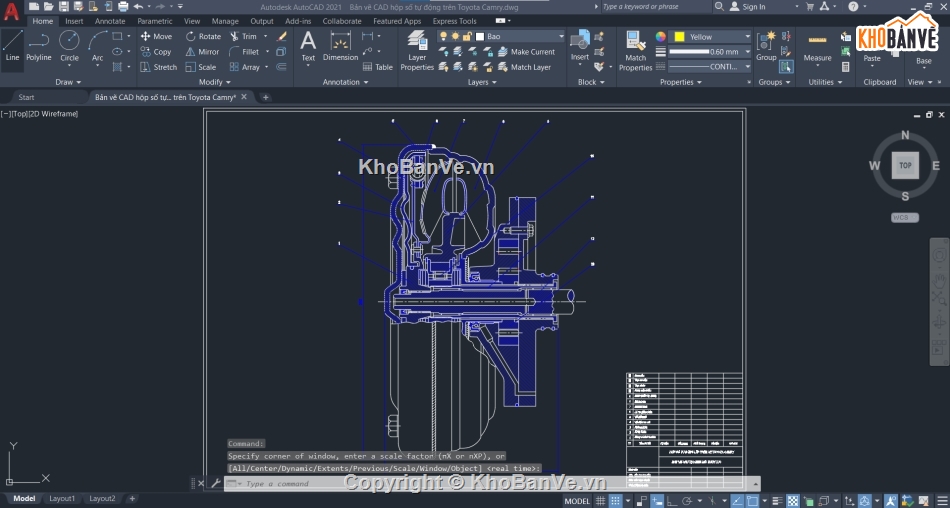Select the Circle tool
This screenshot has height=508, width=950.
point(69,46)
